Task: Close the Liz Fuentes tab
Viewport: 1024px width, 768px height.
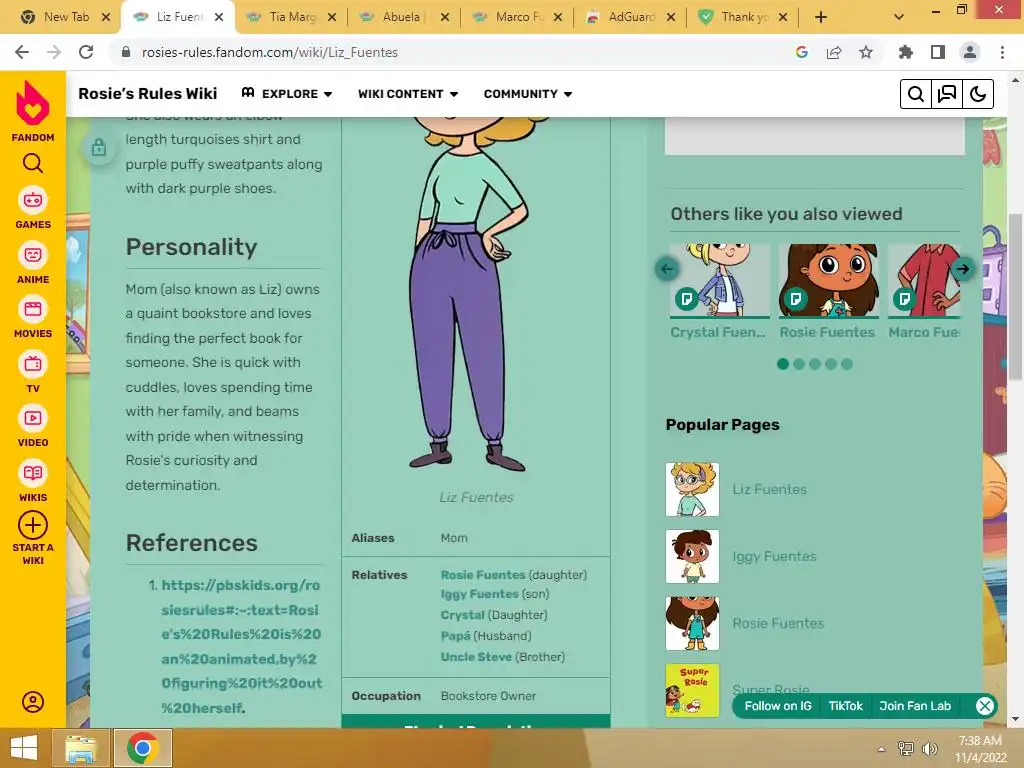Action: pos(219,18)
